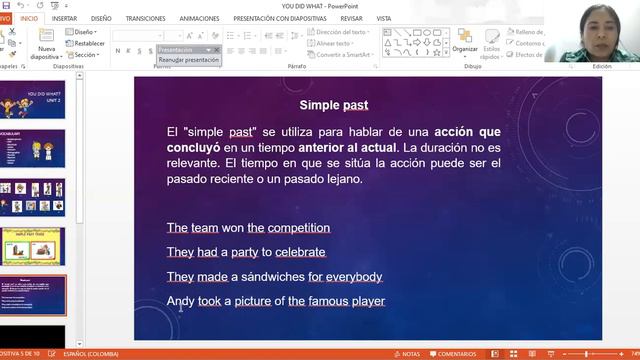Toggle the COMENTARIOS comments pane

coord(453,354)
